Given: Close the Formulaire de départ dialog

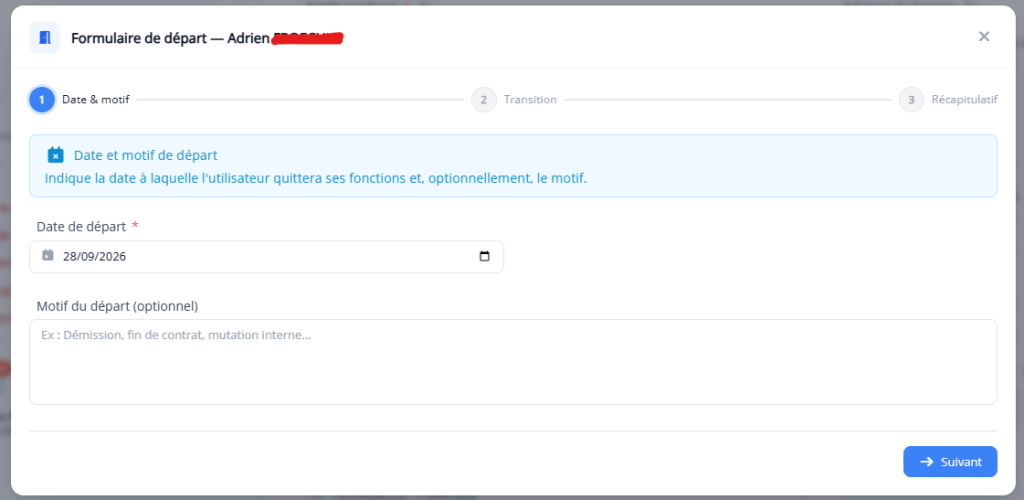Looking at the screenshot, I should pos(984,37).
